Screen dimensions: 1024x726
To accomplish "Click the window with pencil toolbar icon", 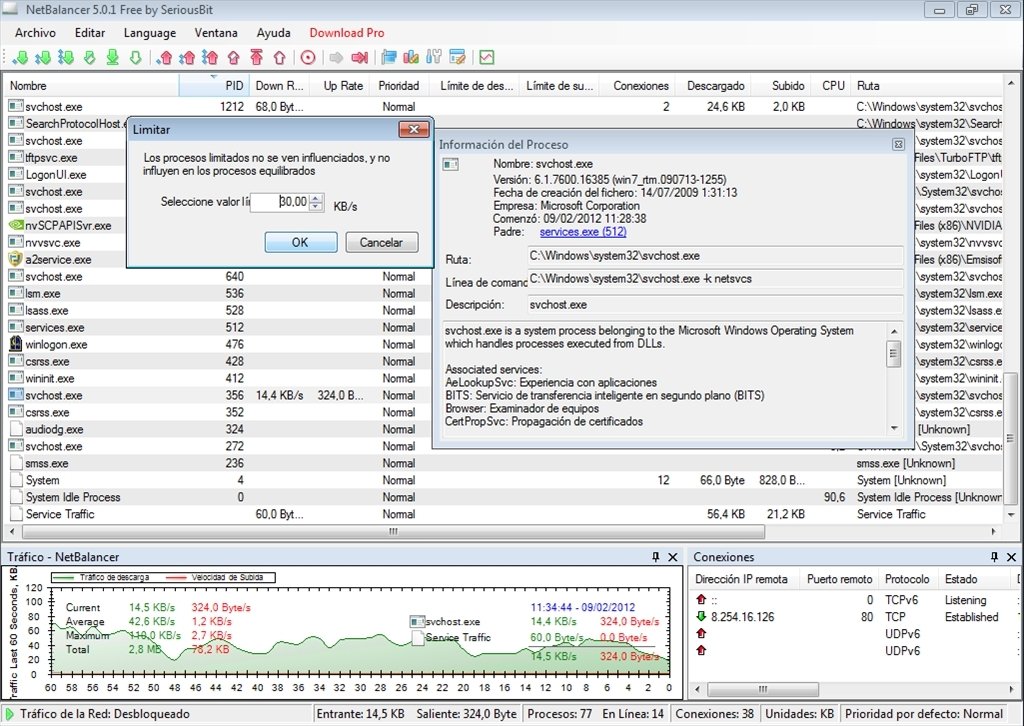I will click(458, 57).
